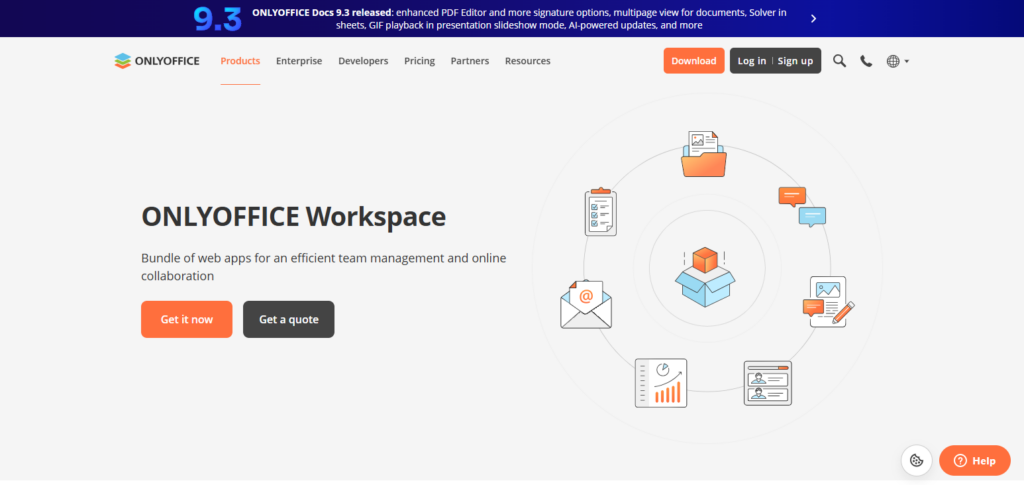This screenshot has width=1024, height=485.
Task: Open the Enterprise menu
Action: point(299,61)
